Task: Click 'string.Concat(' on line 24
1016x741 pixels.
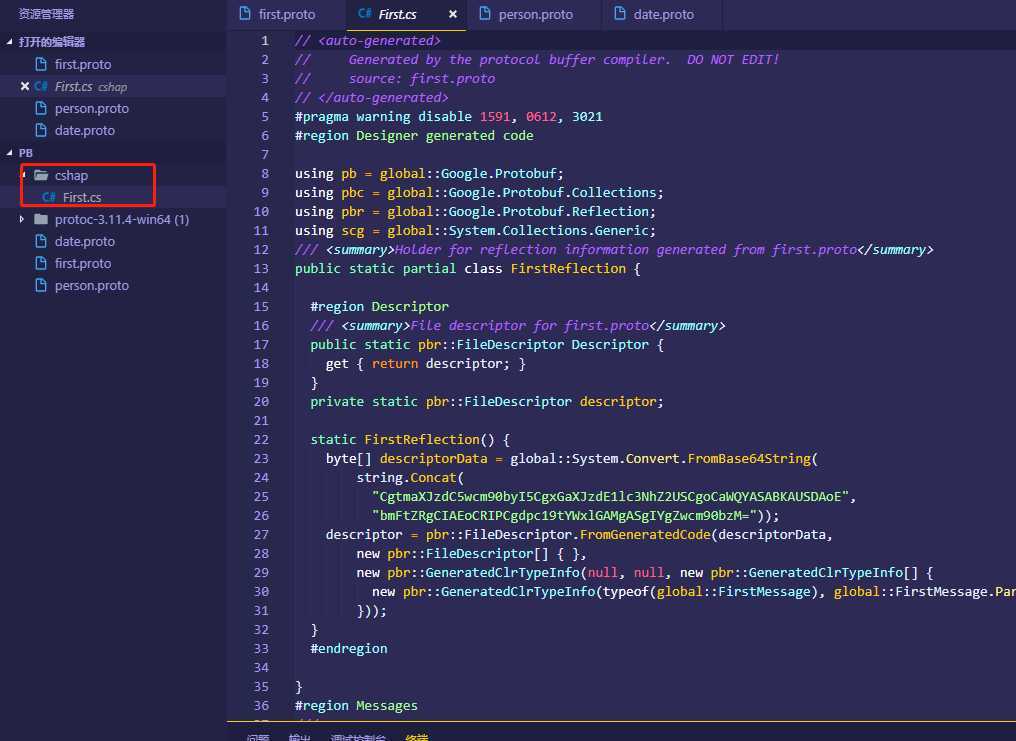Action: click(410, 477)
